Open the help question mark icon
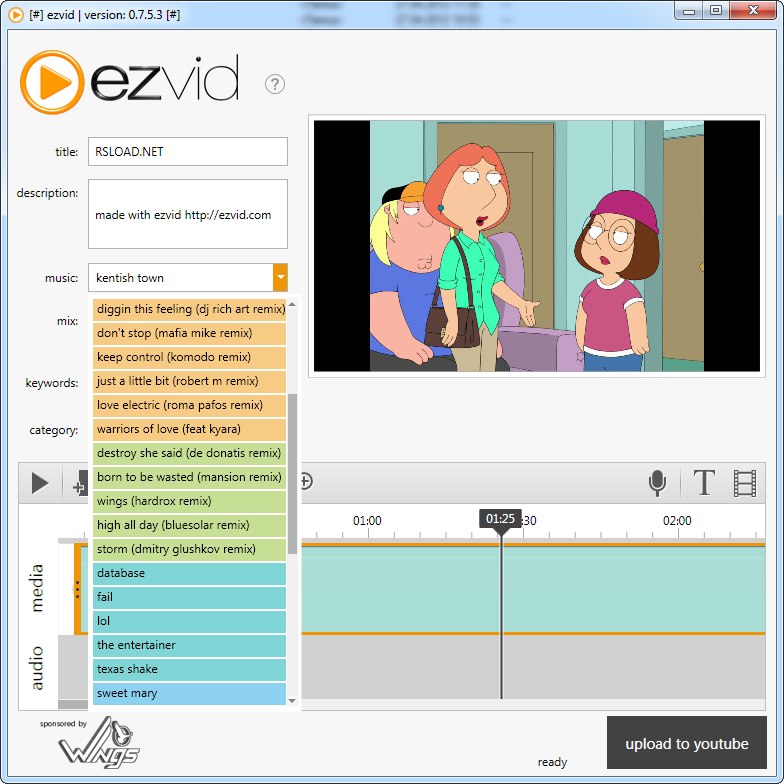Screen dimensions: 784x784 pos(274,84)
